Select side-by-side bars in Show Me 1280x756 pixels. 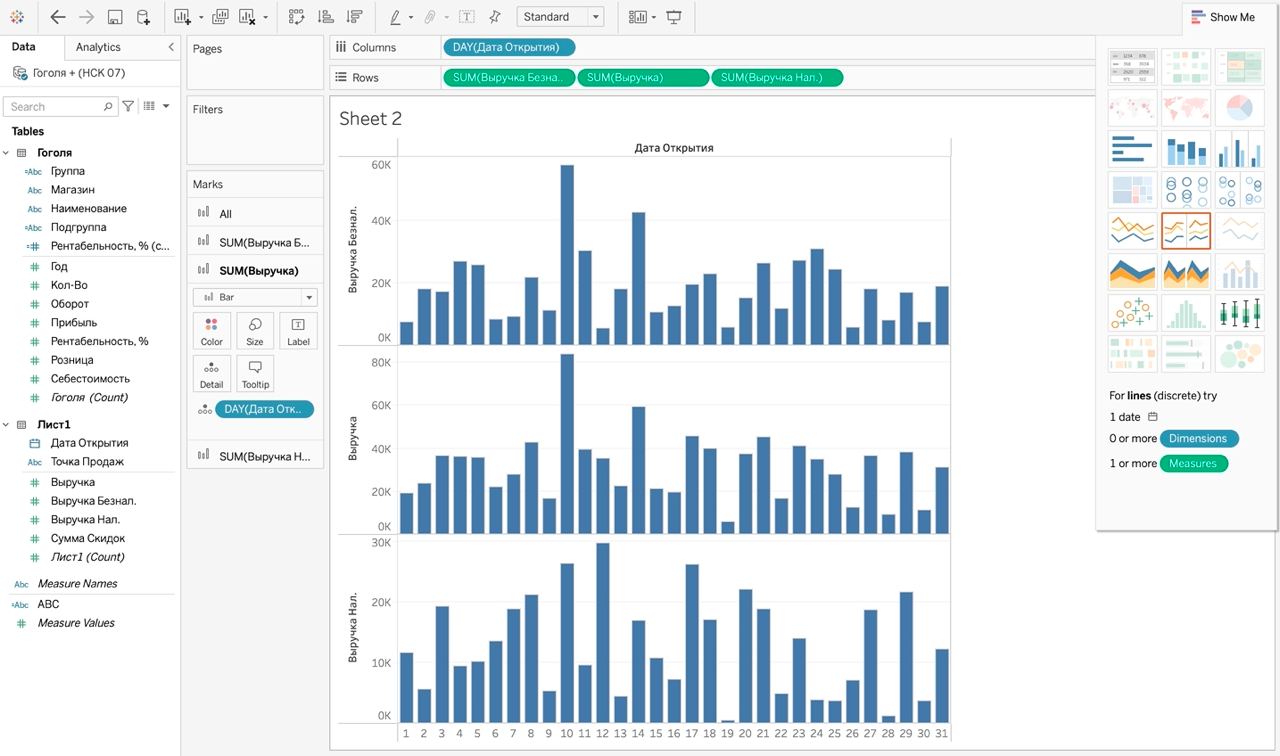[x=1239, y=149]
